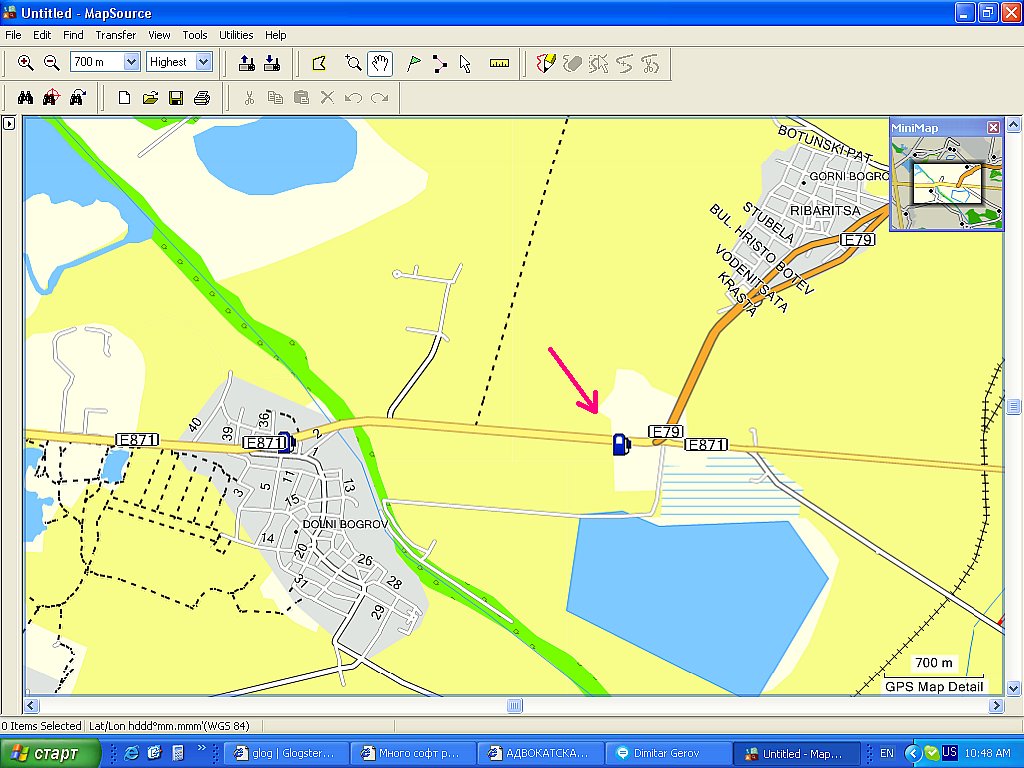Open the 700 m zoom scale dropdown
The width and height of the screenshot is (1024, 768).
pos(131,62)
